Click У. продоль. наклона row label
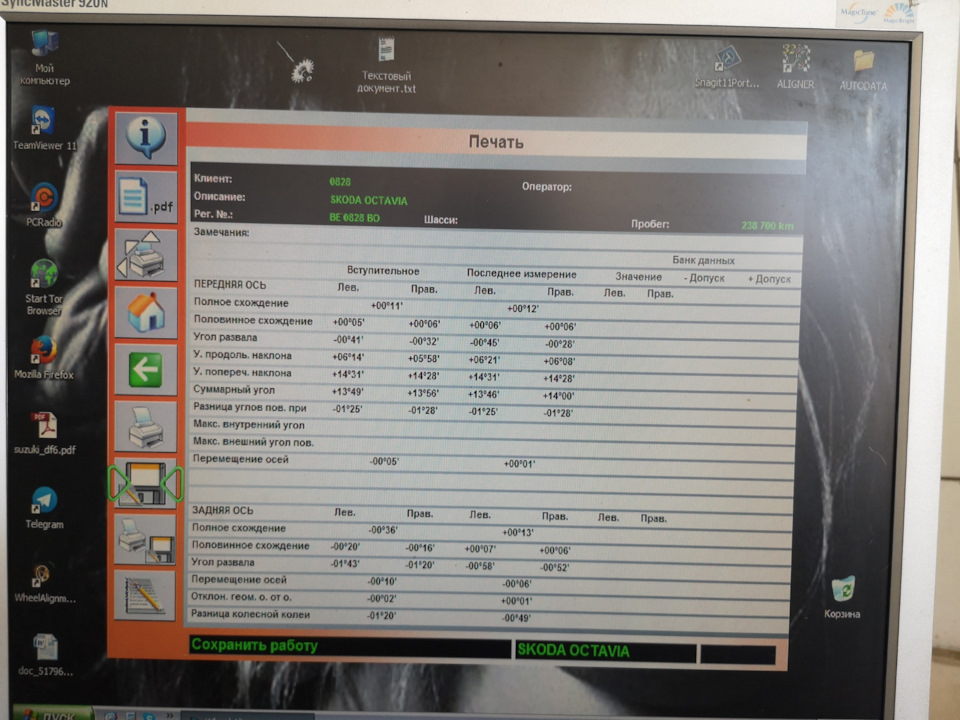The width and height of the screenshot is (960, 720). (x=242, y=355)
